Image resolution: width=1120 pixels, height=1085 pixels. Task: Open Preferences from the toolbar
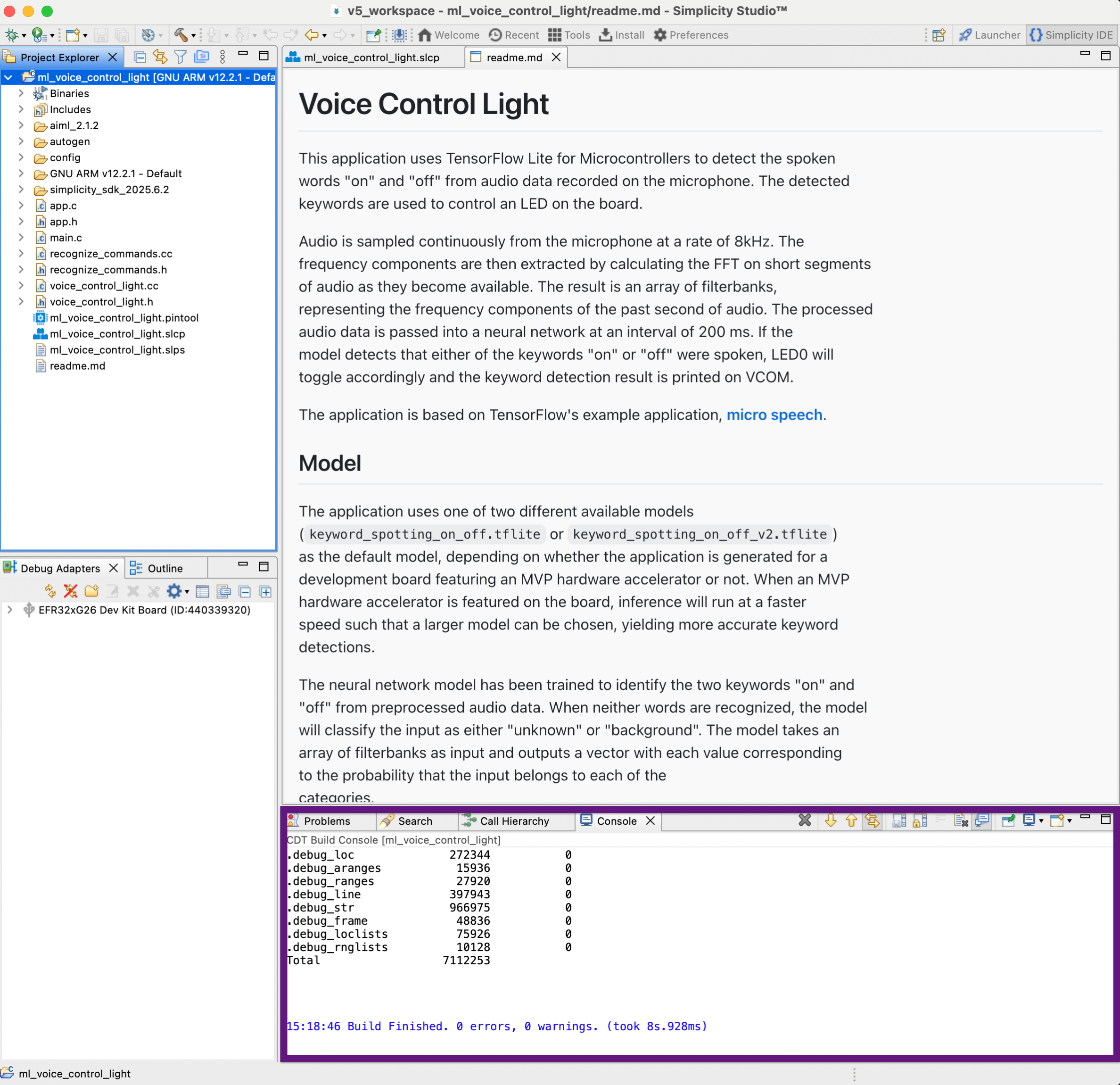[691, 35]
